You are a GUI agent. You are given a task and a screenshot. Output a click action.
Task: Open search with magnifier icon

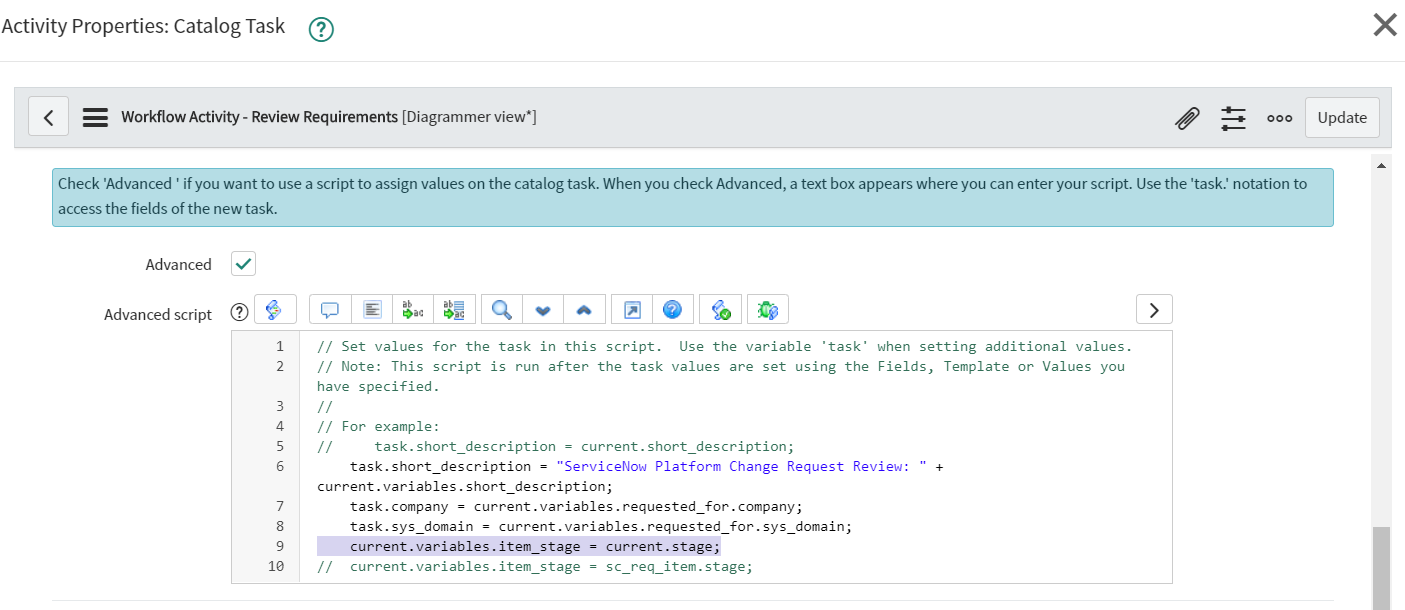pos(502,310)
